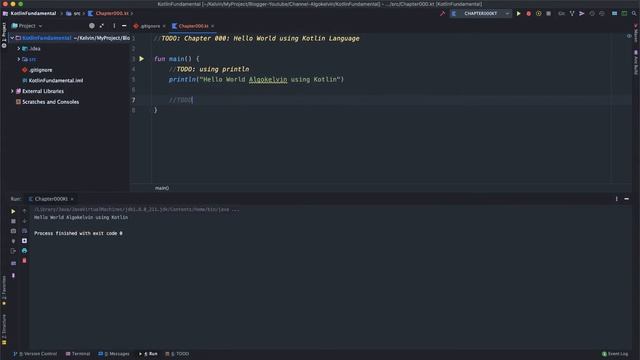This screenshot has height=360, width=640.
Task: Click the println code line in editor
Action: [x=256, y=80]
